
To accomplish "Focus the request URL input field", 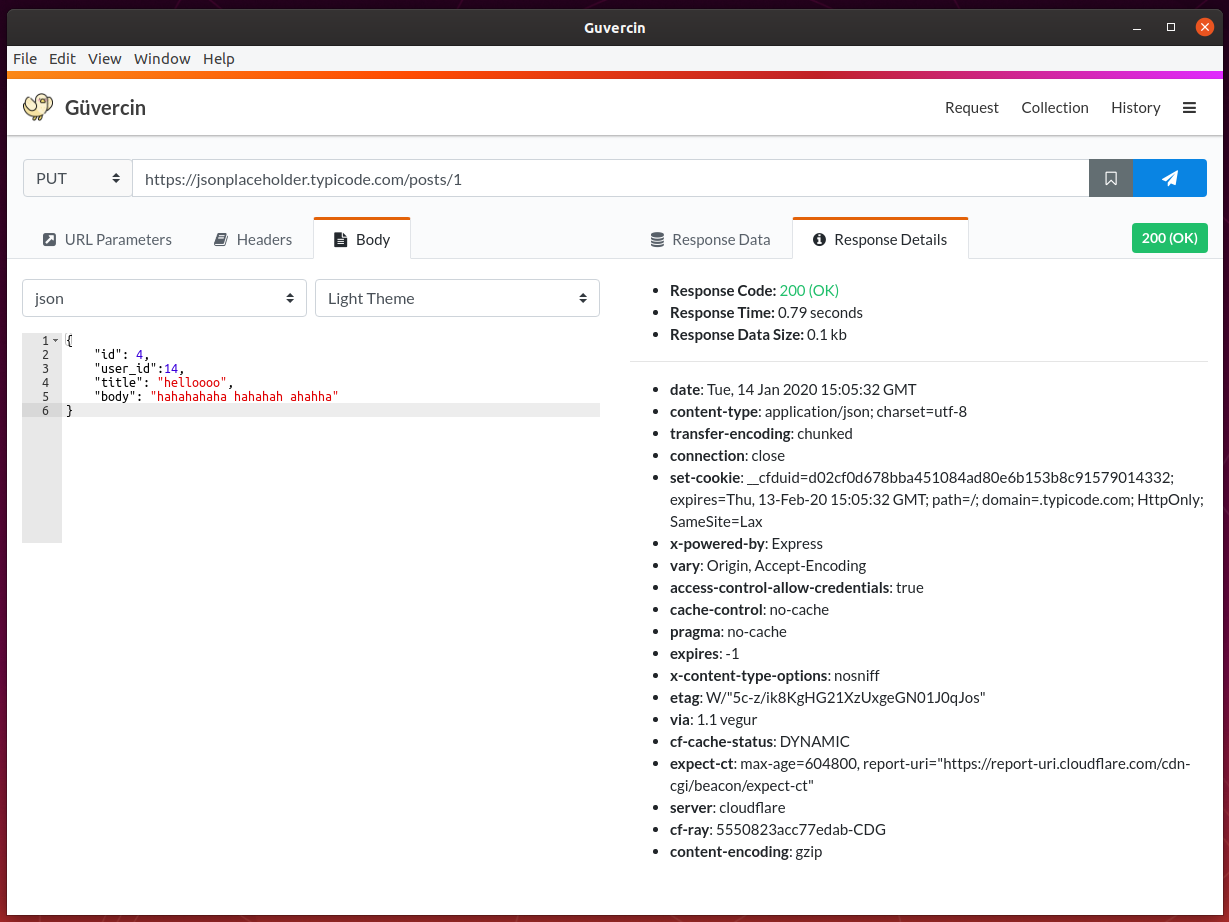I will 610,178.
